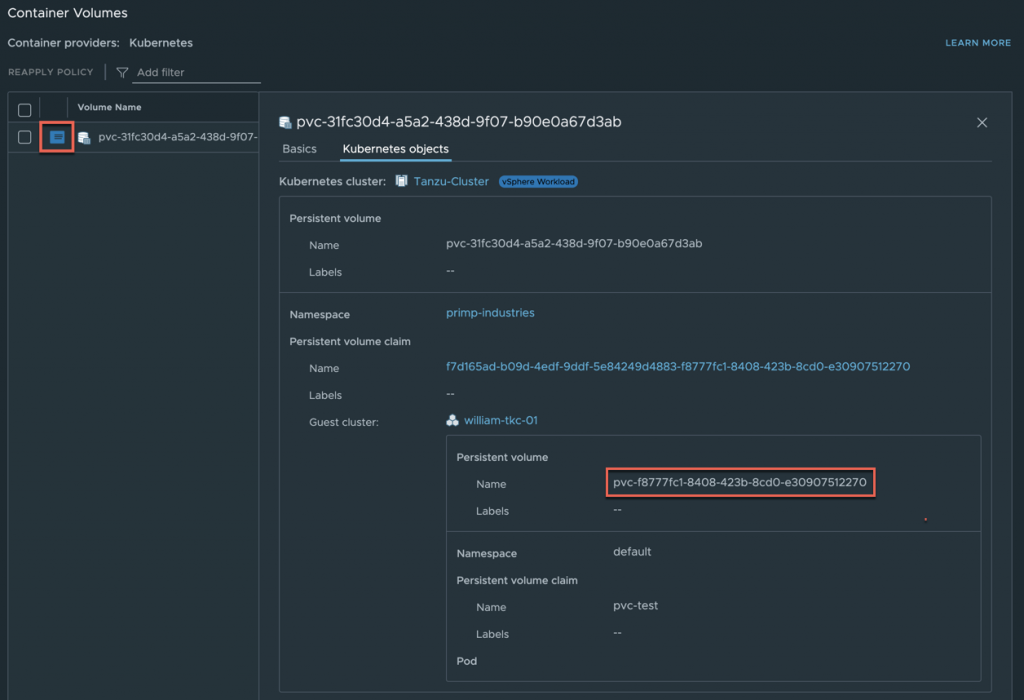This screenshot has height=700, width=1024.
Task: Switch to the Basics tab
Action: (x=300, y=148)
